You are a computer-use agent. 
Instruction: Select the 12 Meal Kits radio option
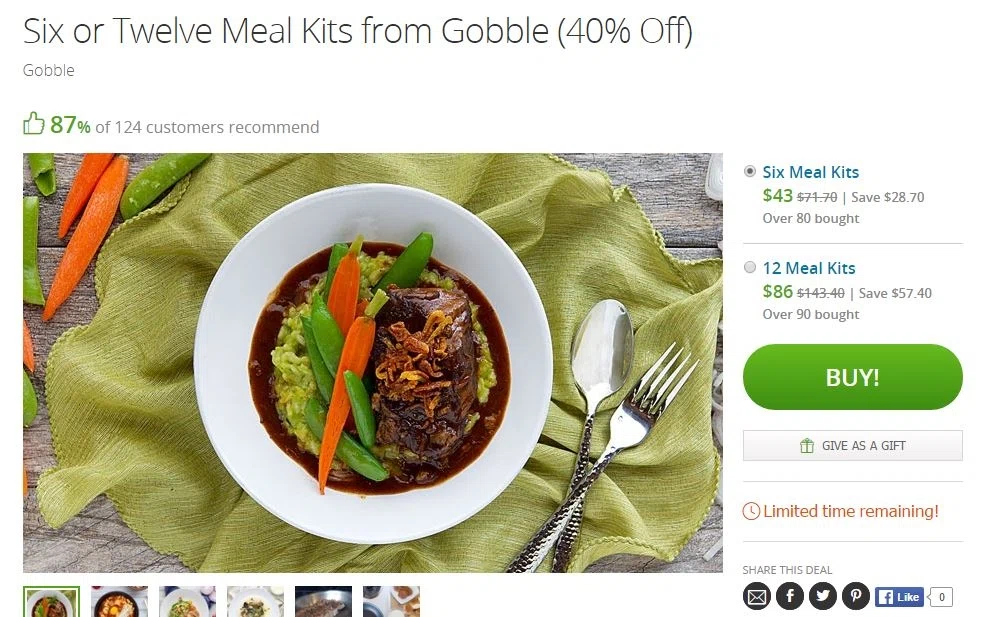point(750,267)
